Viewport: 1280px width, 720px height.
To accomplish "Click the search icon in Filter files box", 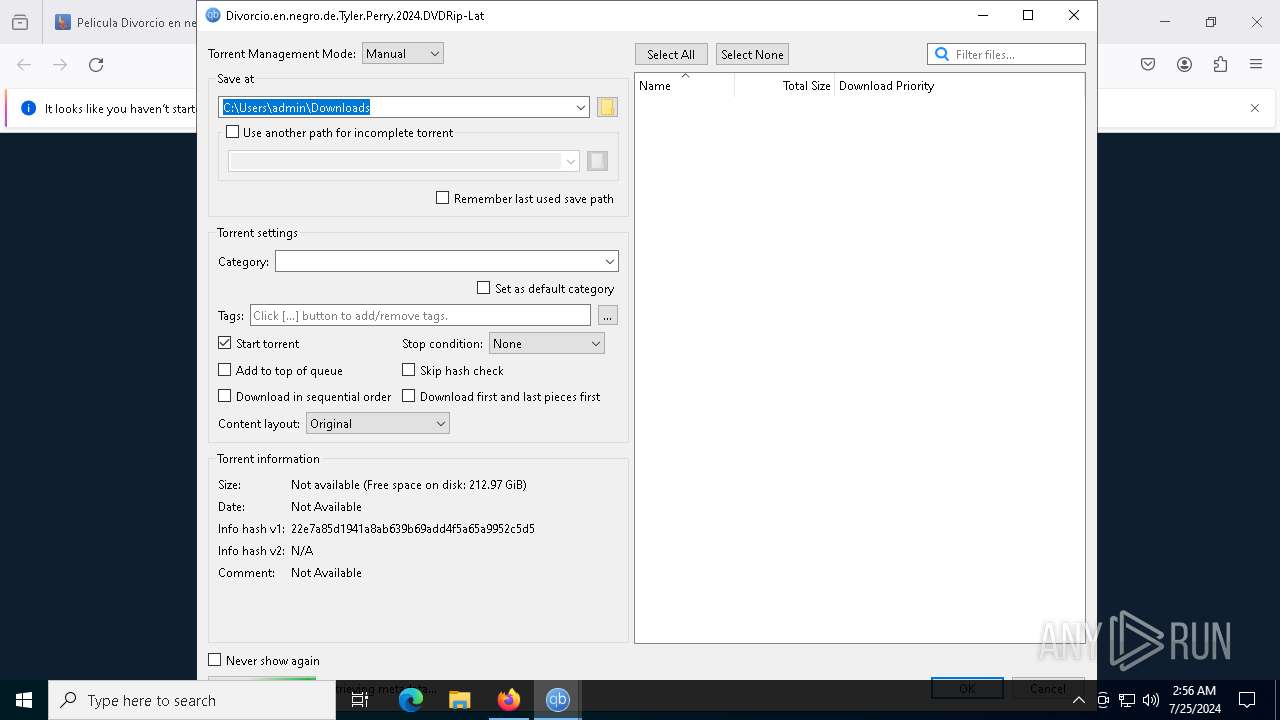I will point(941,54).
